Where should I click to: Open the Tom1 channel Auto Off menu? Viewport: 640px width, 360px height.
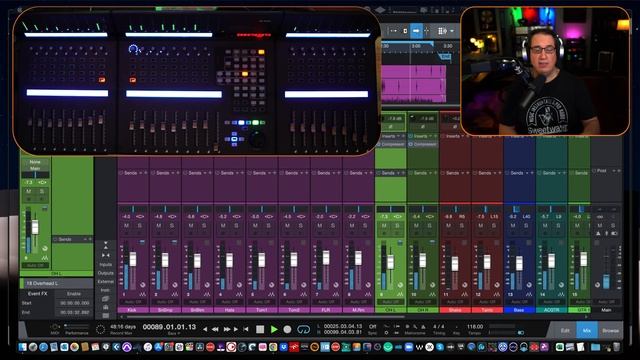click(x=262, y=302)
